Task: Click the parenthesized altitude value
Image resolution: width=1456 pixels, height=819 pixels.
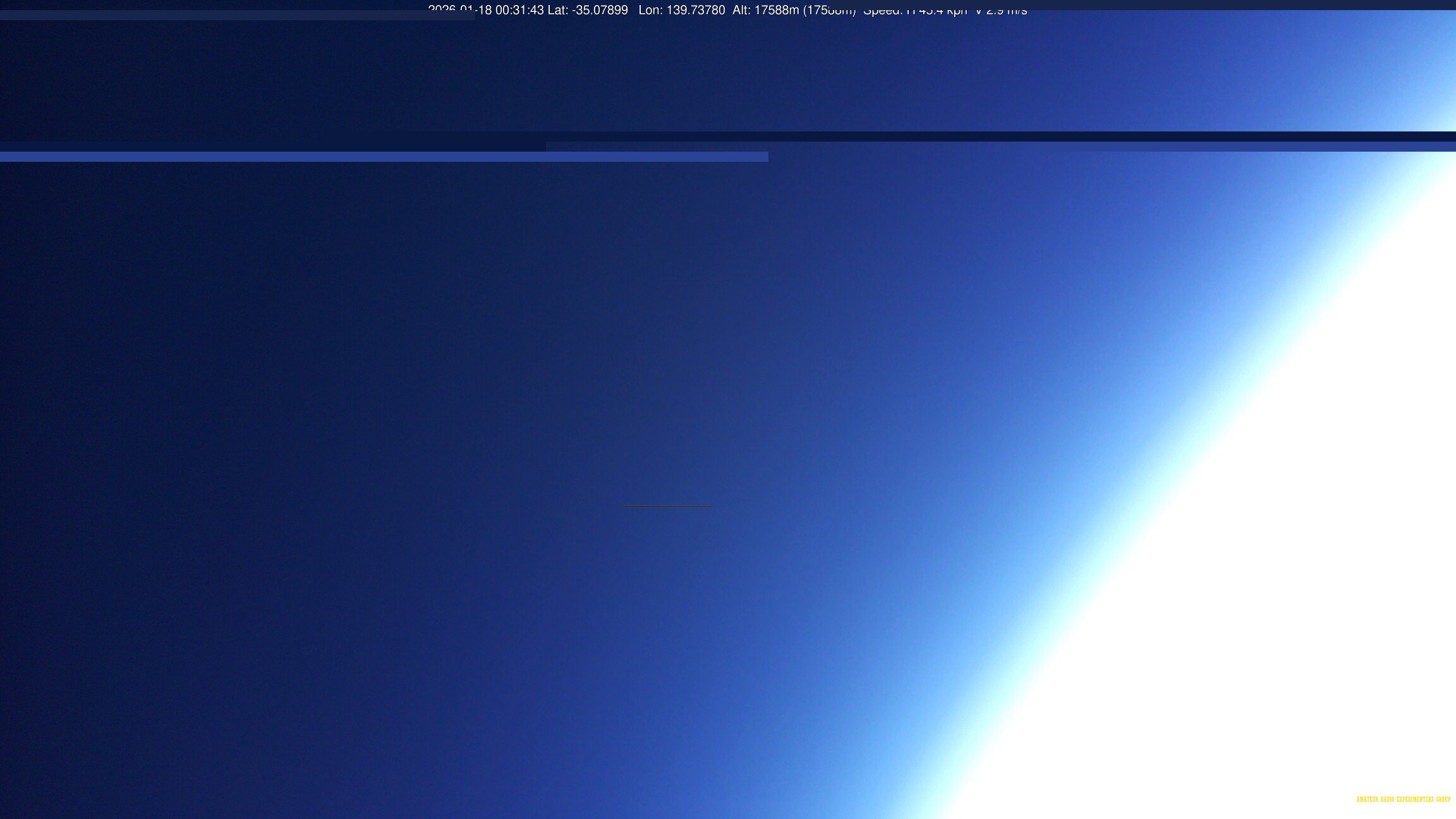Action: [829, 11]
